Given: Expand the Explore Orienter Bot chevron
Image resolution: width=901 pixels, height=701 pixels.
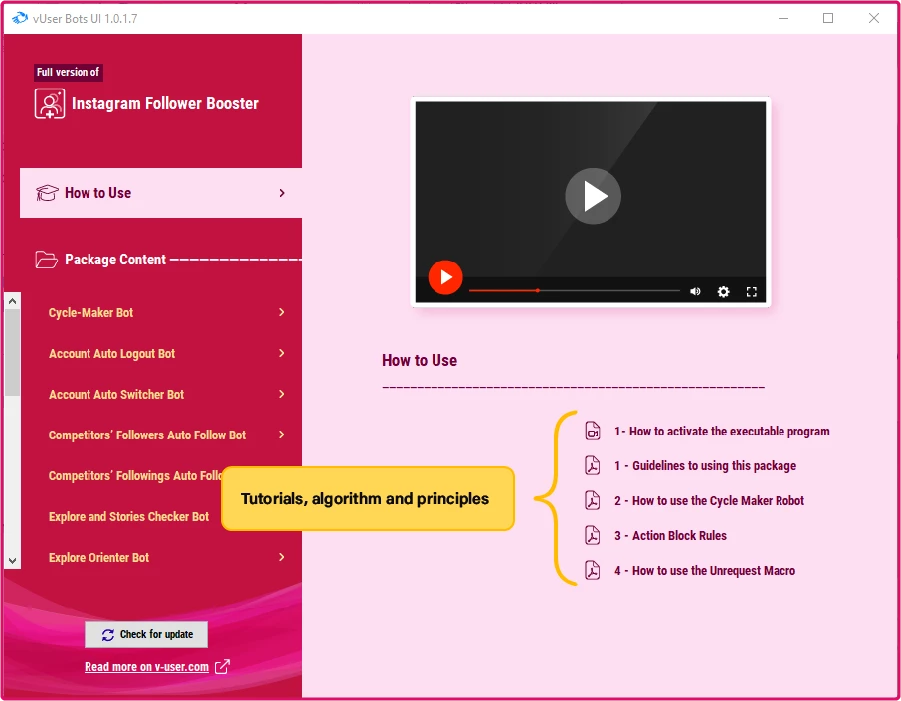Looking at the screenshot, I should tap(282, 557).
